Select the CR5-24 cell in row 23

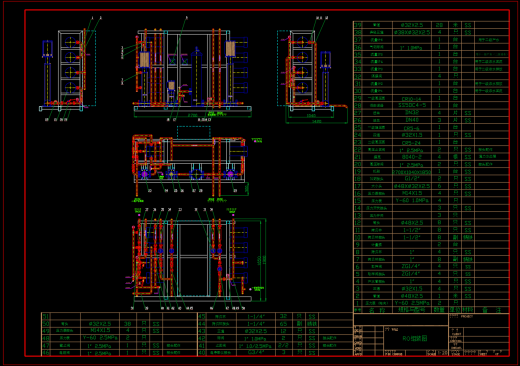tap(411, 142)
